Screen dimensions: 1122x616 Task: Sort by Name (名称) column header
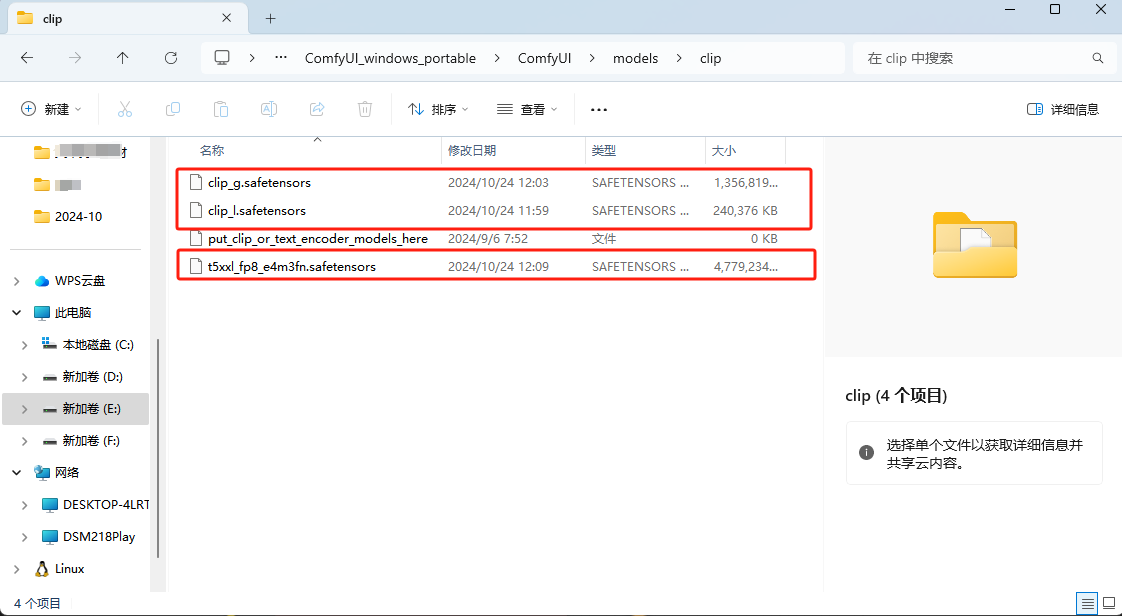(x=212, y=151)
